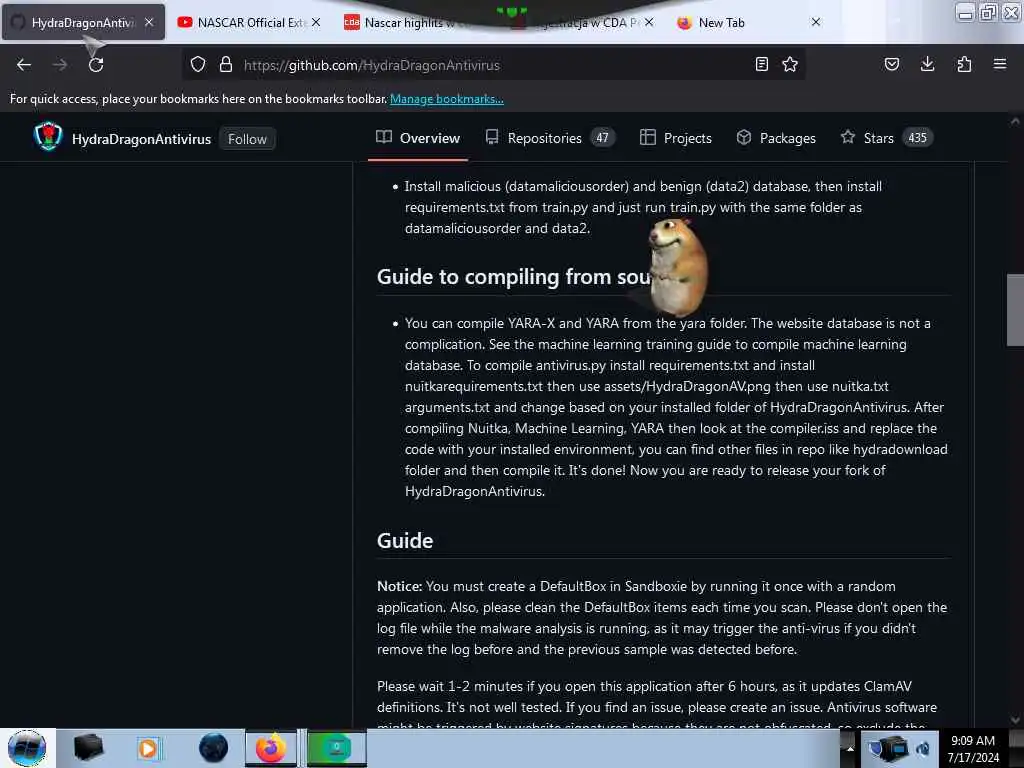Click the scrollbar up arrow
The height and width of the screenshot is (768, 1024).
click(x=1015, y=121)
